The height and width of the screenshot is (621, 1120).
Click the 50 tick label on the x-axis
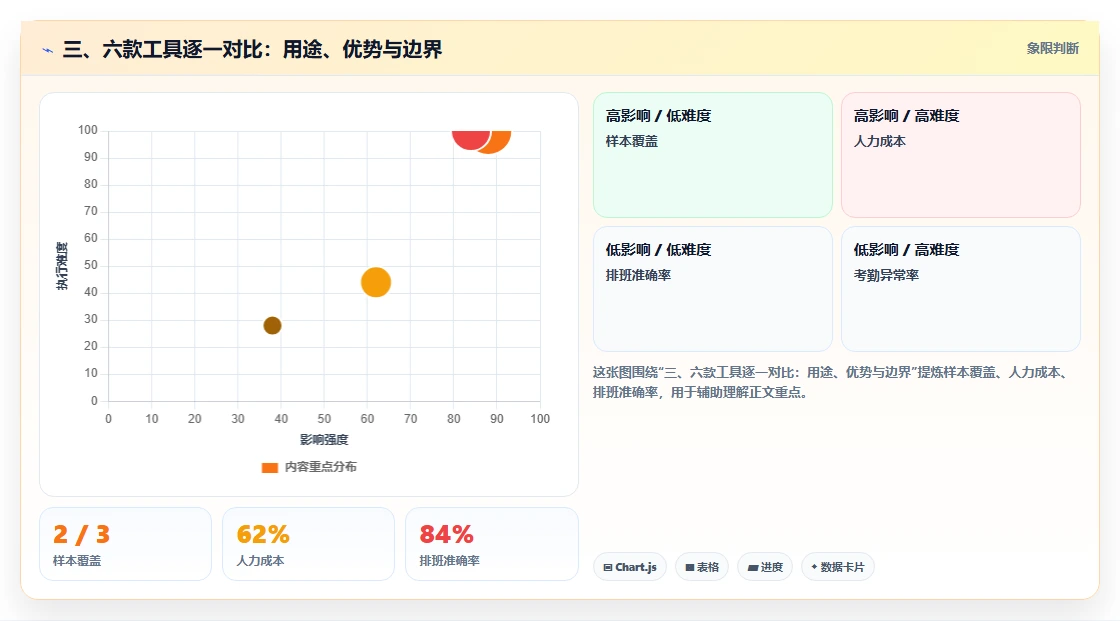[x=324, y=419]
